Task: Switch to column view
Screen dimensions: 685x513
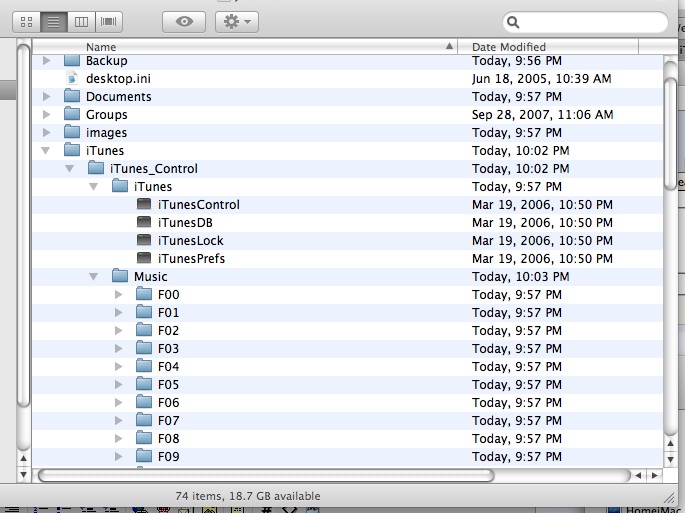Action: [81, 22]
